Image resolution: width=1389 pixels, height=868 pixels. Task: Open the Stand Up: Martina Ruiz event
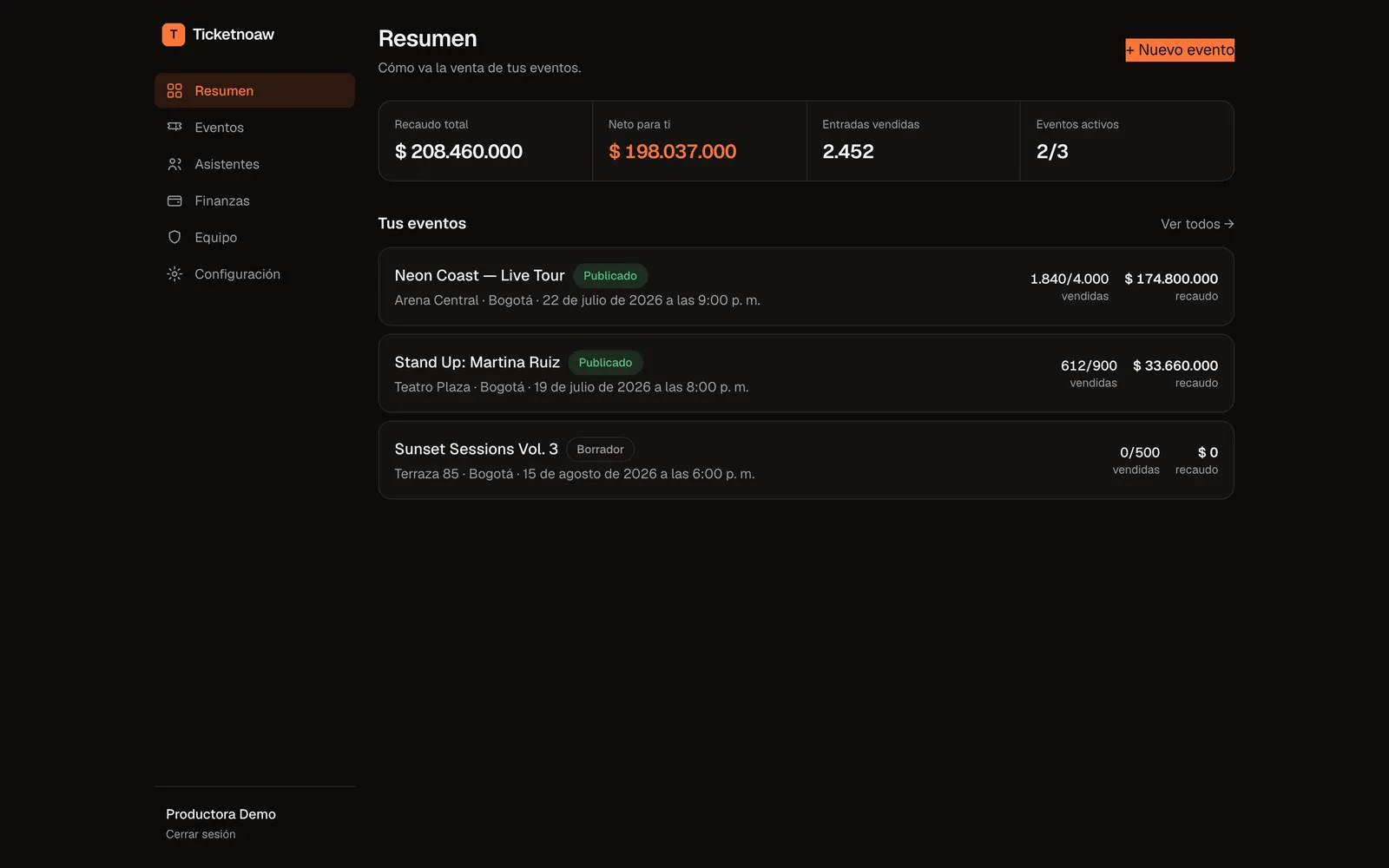(x=806, y=373)
